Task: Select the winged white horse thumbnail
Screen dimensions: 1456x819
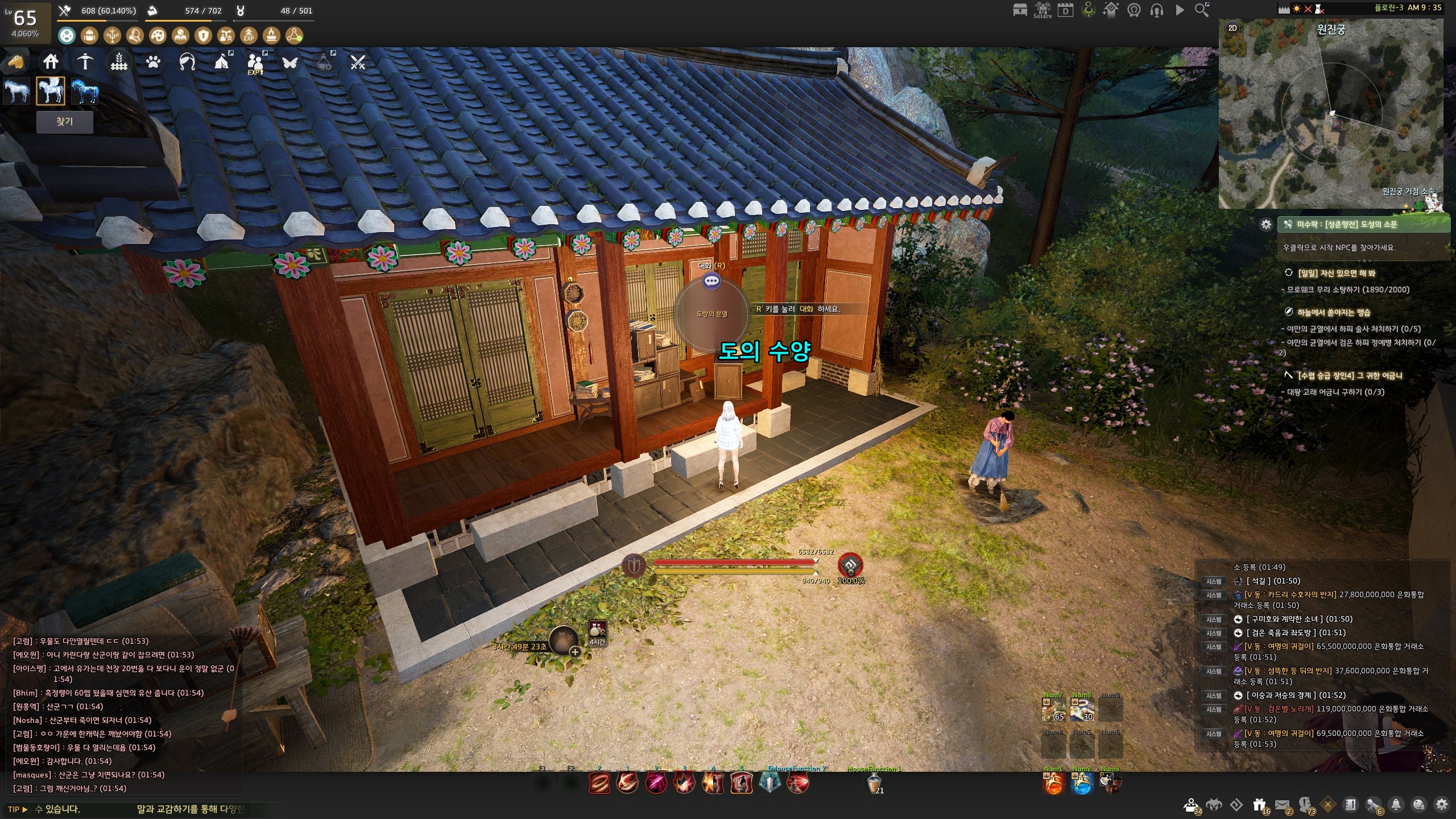Action: tap(51, 91)
